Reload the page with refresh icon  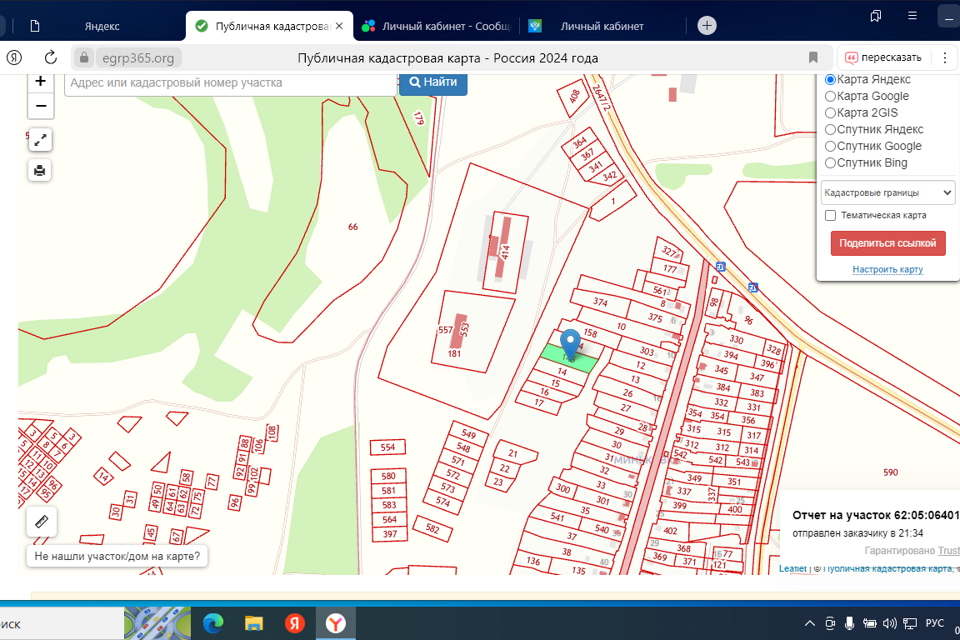(51, 58)
